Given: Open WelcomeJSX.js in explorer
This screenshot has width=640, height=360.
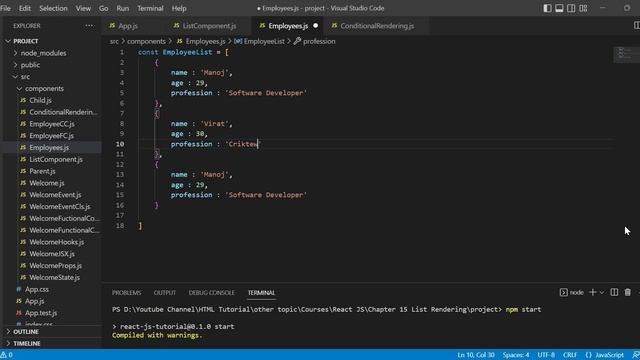Looking at the screenshot, I should (x=51, y=254).
